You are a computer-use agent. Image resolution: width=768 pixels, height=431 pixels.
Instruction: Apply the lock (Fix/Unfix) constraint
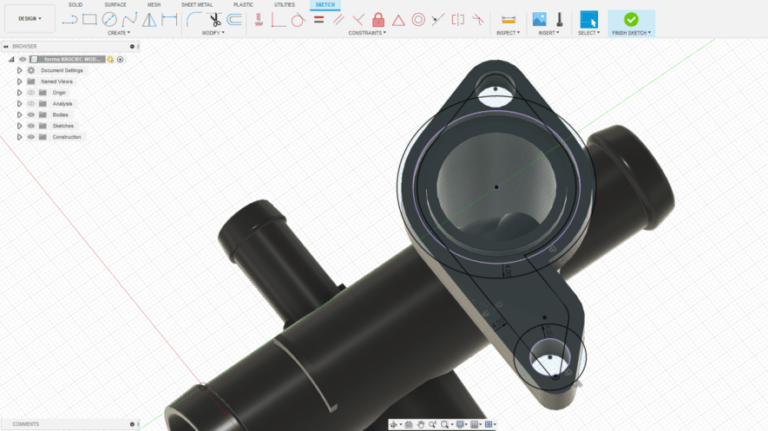[378, 19]
